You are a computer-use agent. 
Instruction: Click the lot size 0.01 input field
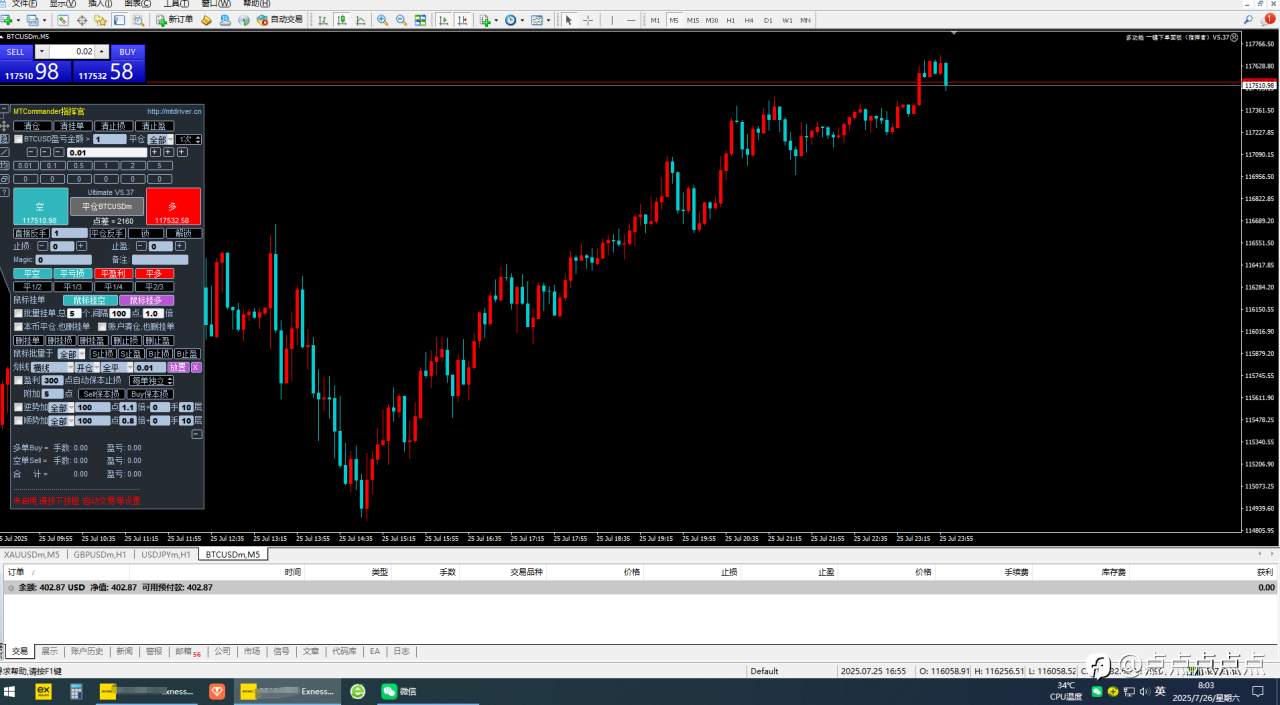[x=107, y=152]
